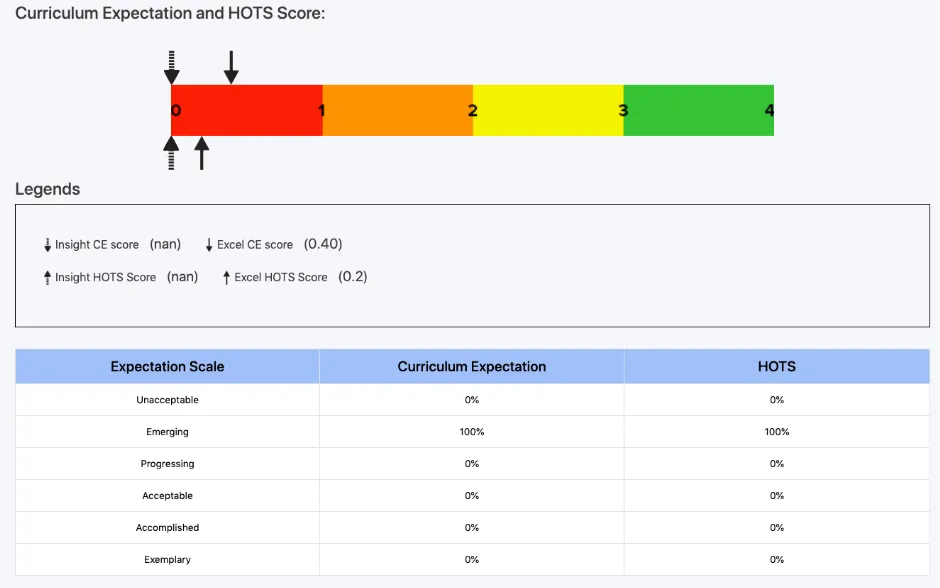Select the red band between 0 and 1
The height and width of the screenshot is (588, 940).
pyautogui.click(x=245, y=110)
